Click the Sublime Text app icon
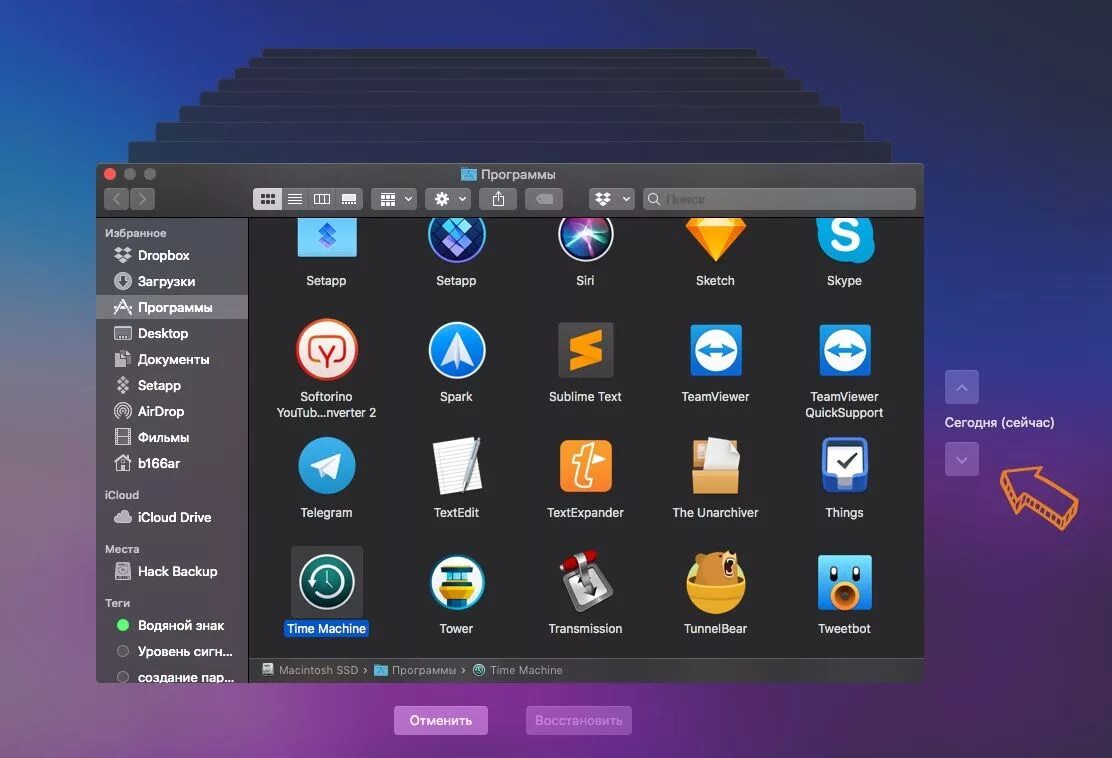This screenshot has height=758, width=1112. point(586,350)
